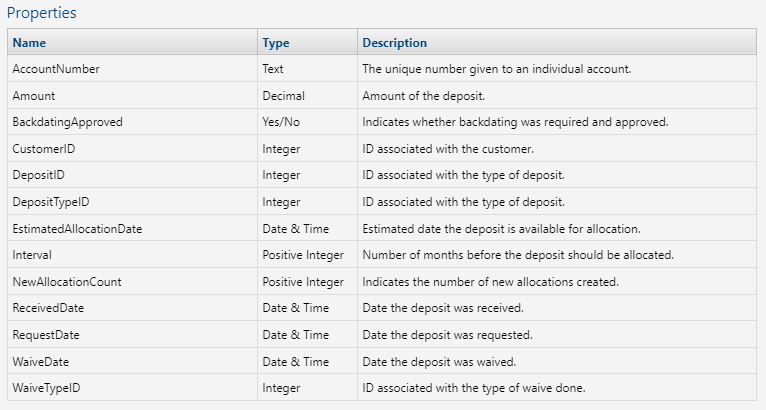This screenshot has height=410, width=766.
Task: Click the Integer type in DepositID row
Action: tap(281, 175)
